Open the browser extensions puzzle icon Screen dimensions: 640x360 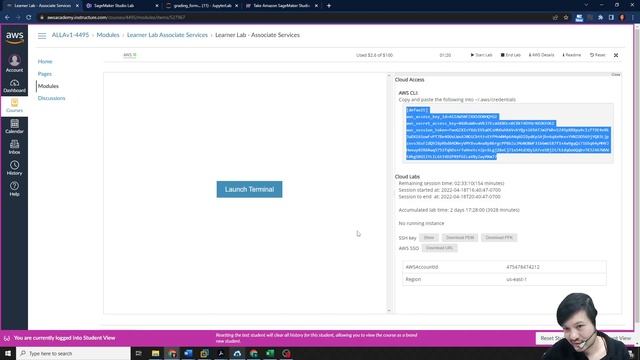point(600,18)
